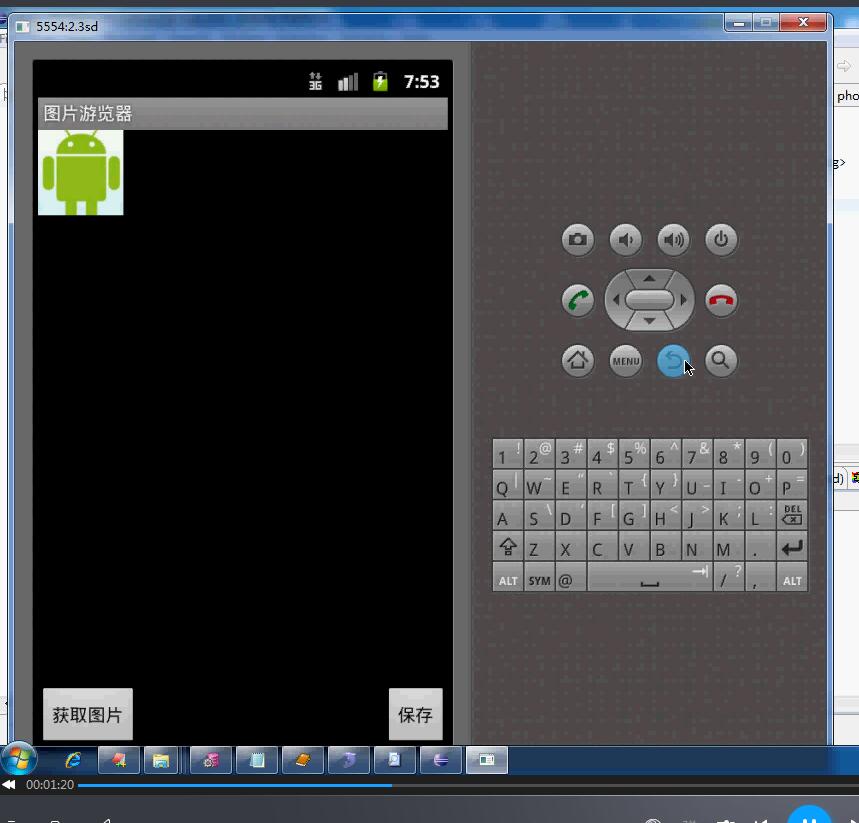Click the 1 key on the number row
The width and height of the screenshot is (859, 823).
click(x=508, y=454)
